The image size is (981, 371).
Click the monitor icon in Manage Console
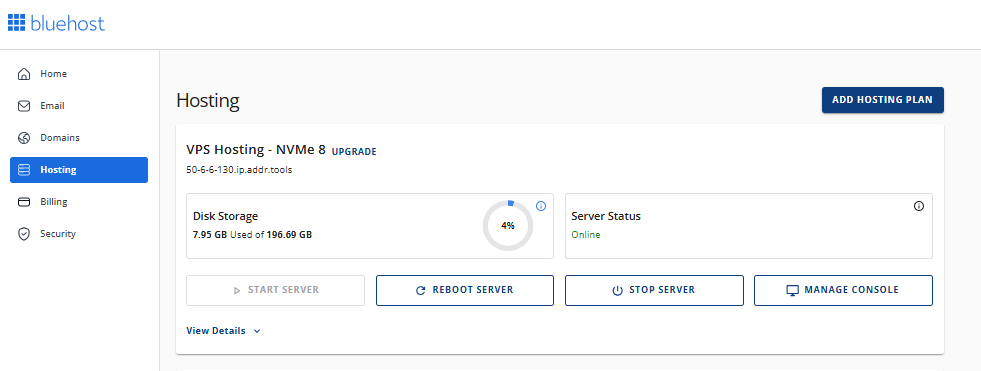click(793, 291)
